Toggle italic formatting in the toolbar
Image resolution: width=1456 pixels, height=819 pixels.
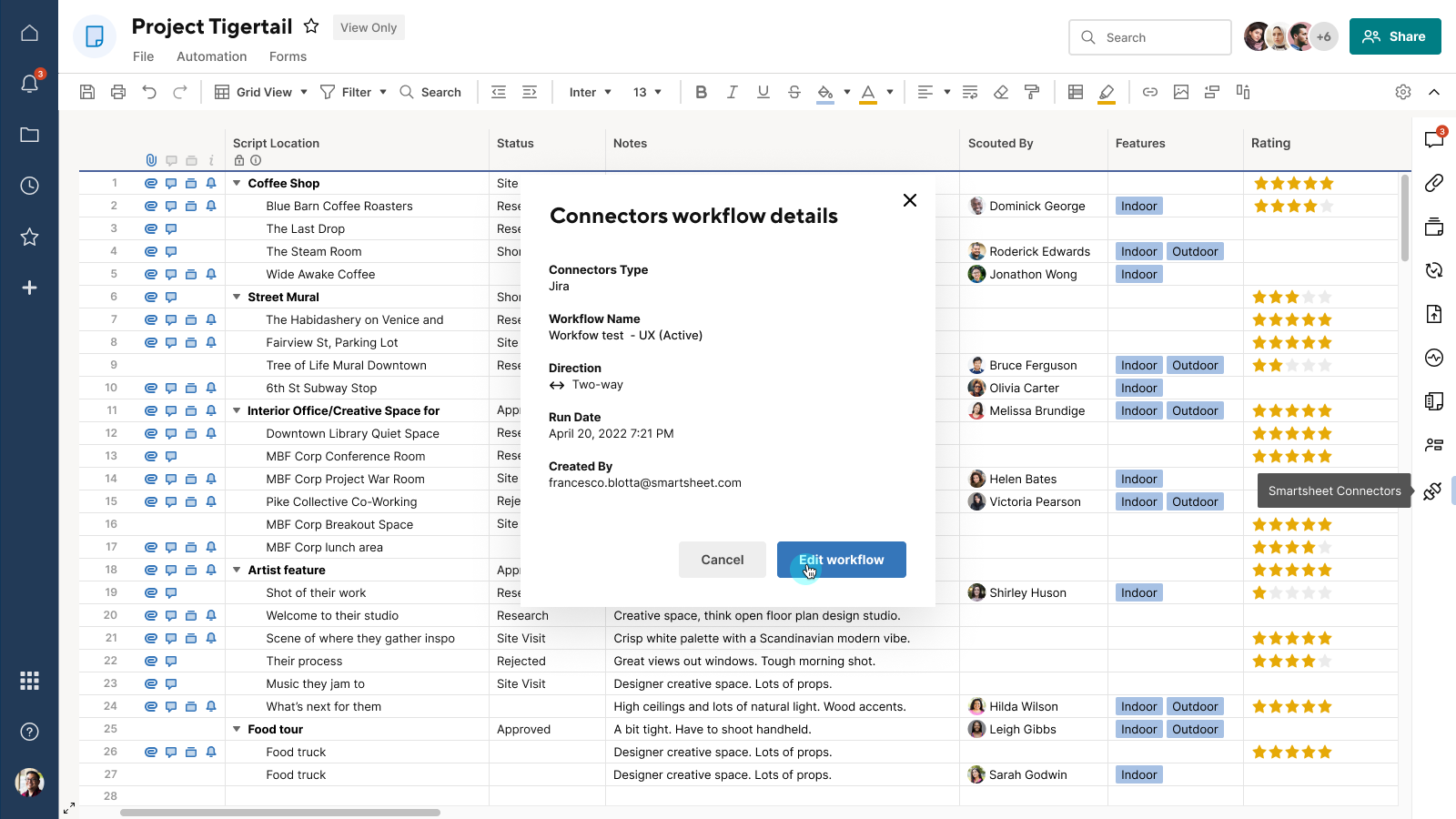[x=732, y=92]
